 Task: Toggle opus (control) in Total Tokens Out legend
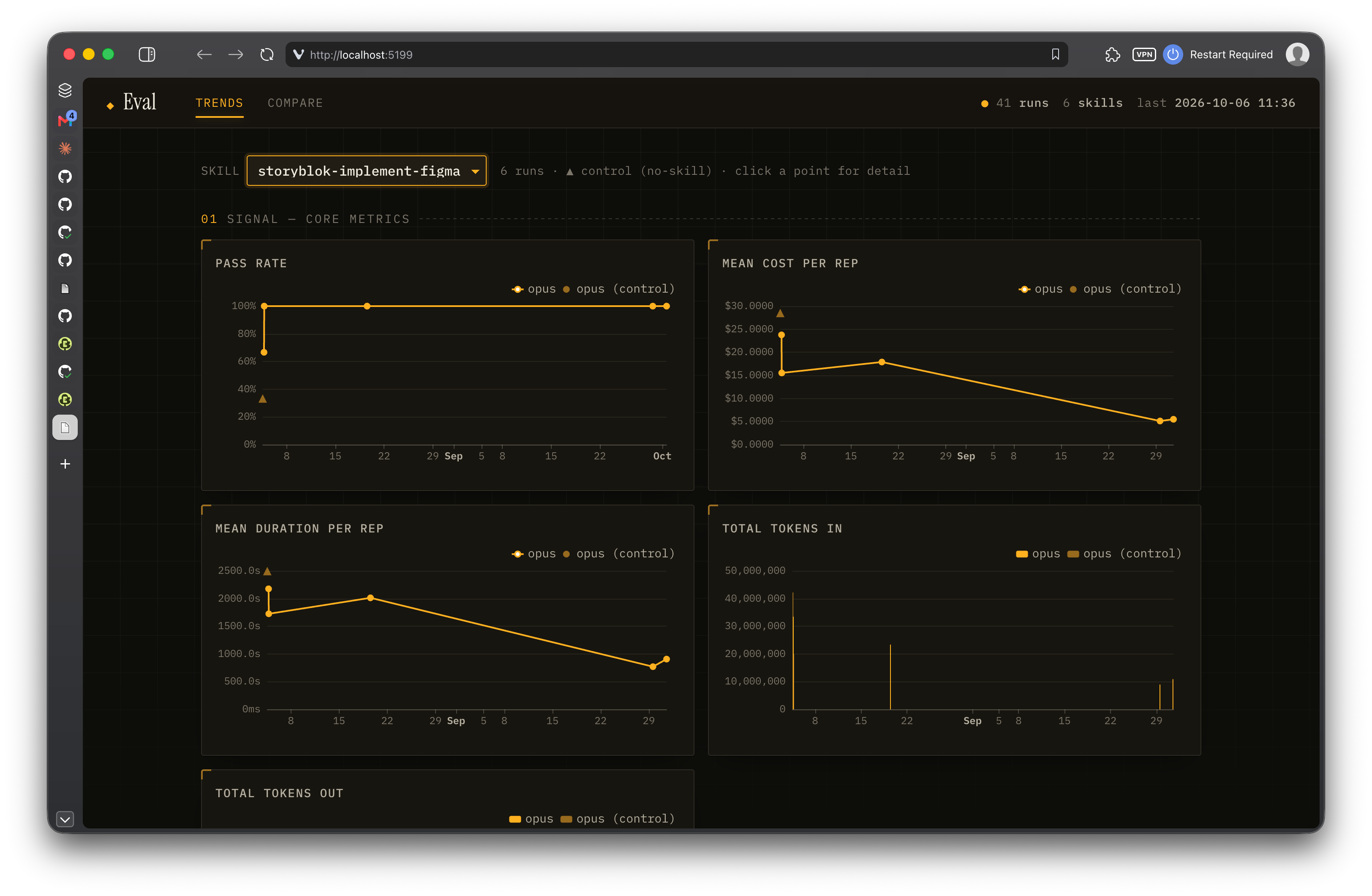tap(618, 819)
